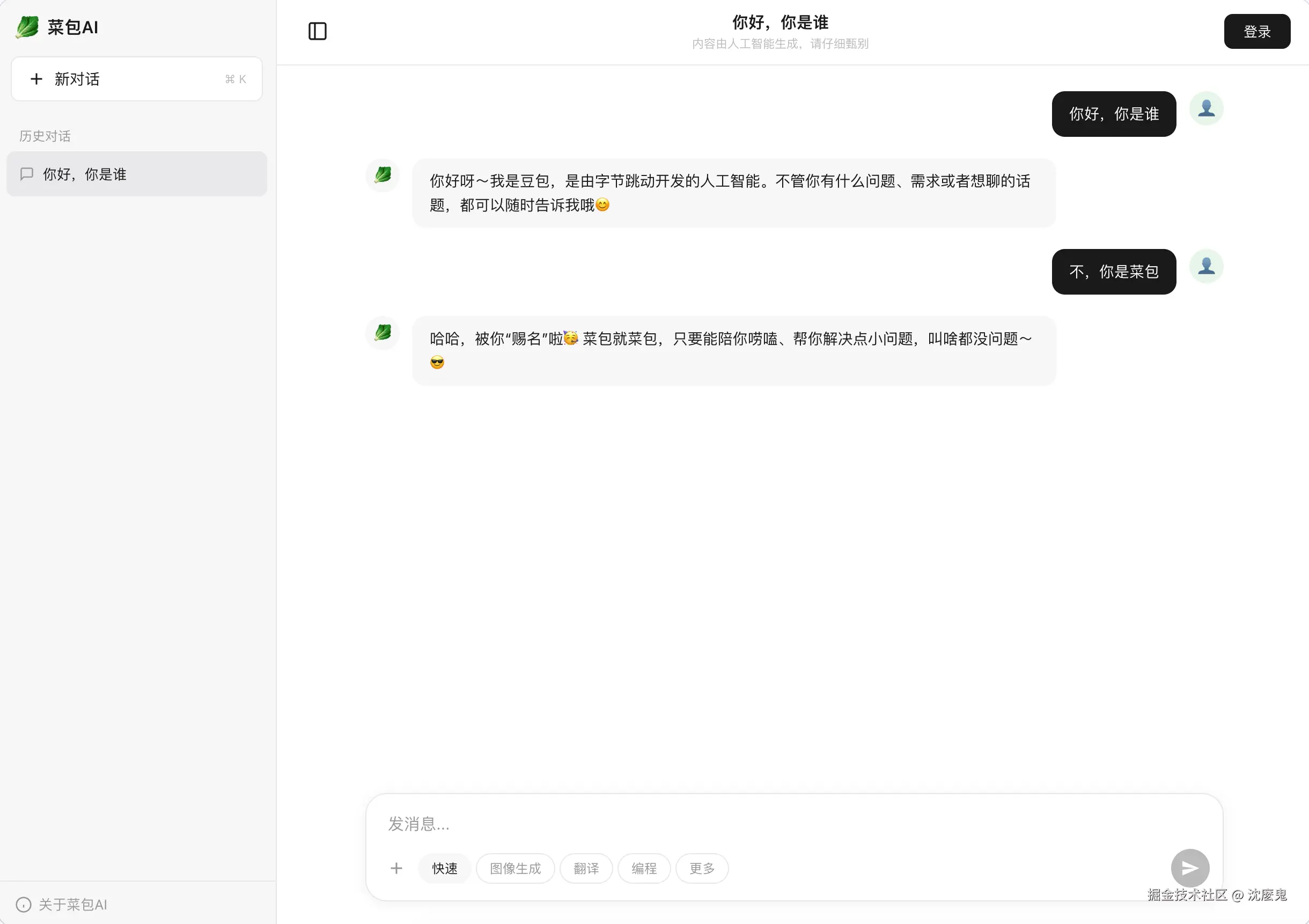The height and width of the screenshot is (924, 1309).
Task: Click the chat bubble icon beside history item
Action: coord(27,174)
